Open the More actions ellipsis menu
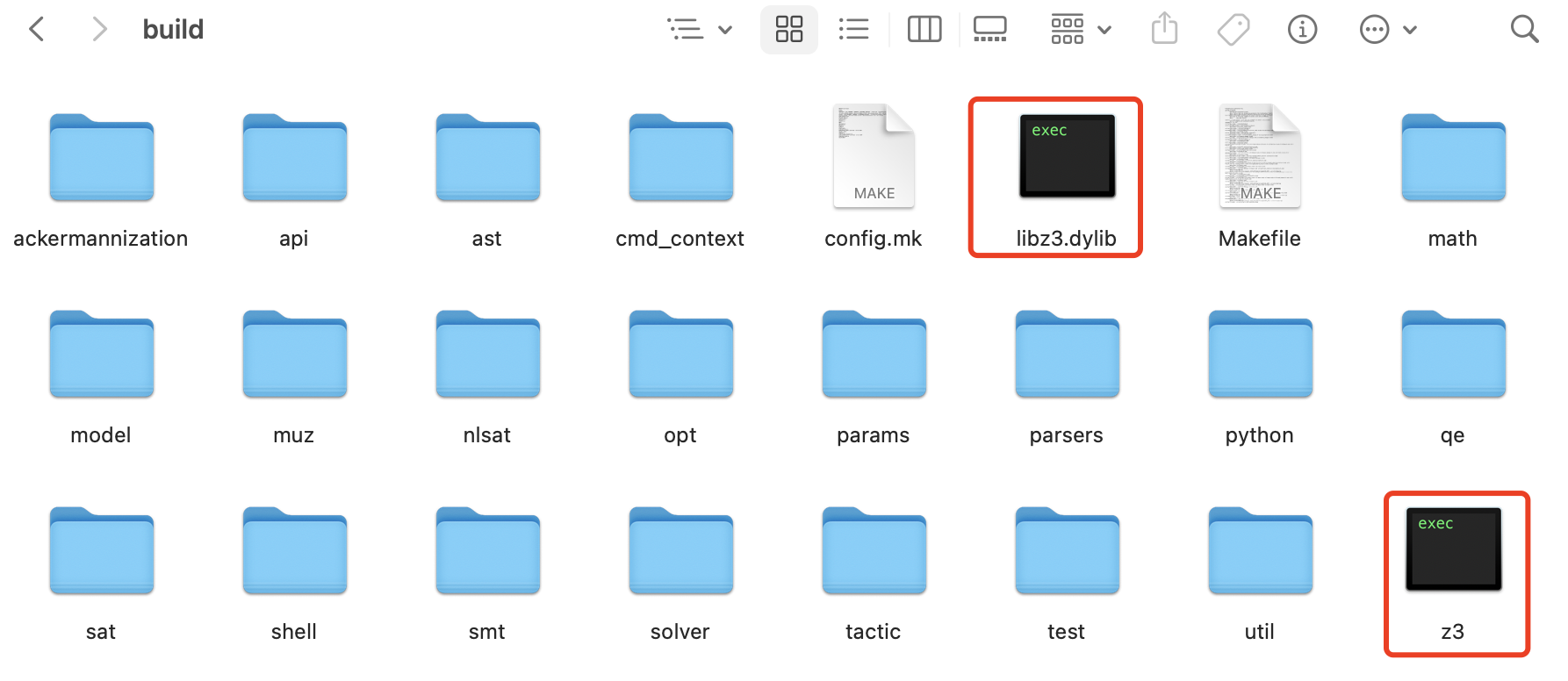The height and width of the screenshot is (681, 1568). click(x=1387, y=29)
